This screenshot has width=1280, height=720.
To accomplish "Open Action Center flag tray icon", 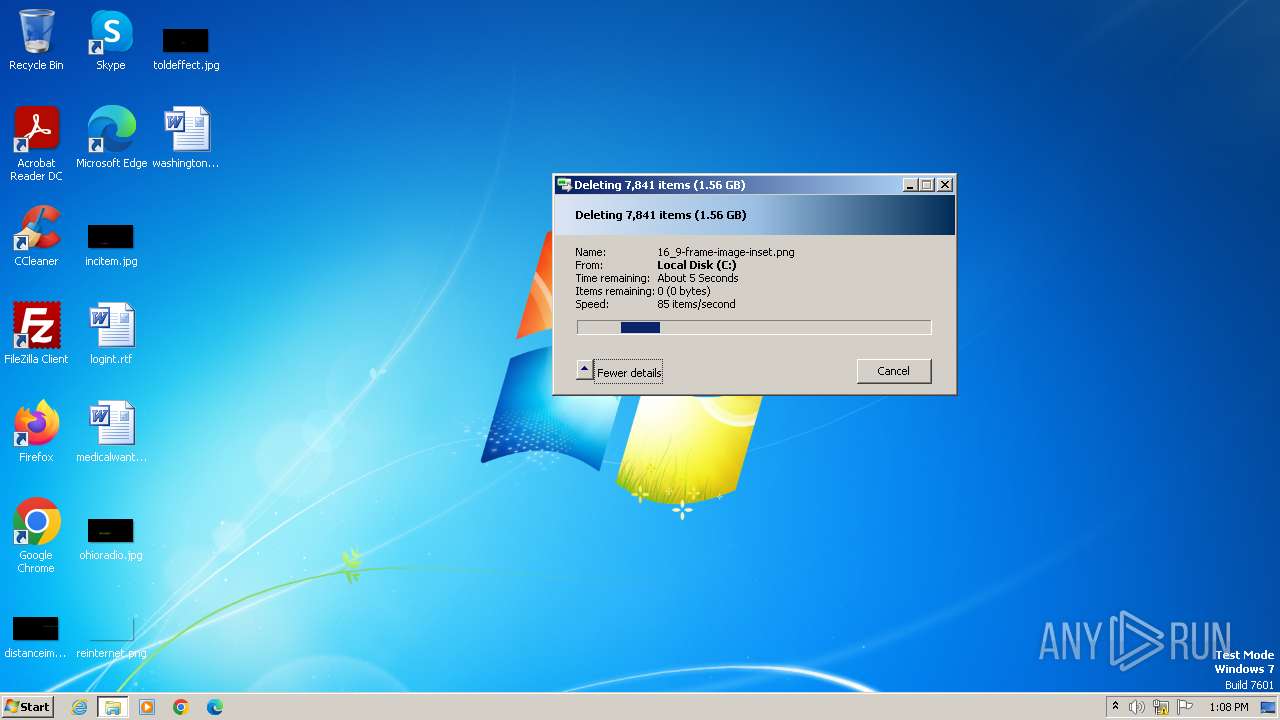I will (x=1185, y=707).
